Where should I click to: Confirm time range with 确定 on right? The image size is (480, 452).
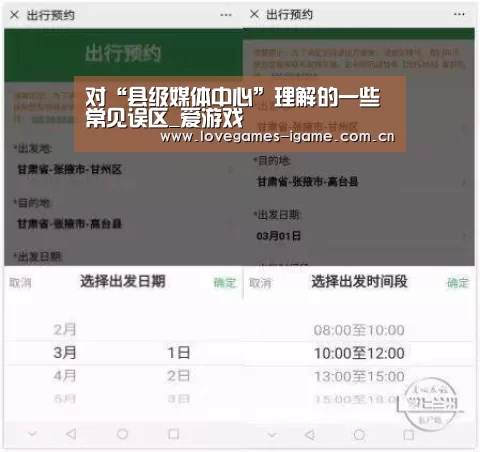[x=458, y=283]
